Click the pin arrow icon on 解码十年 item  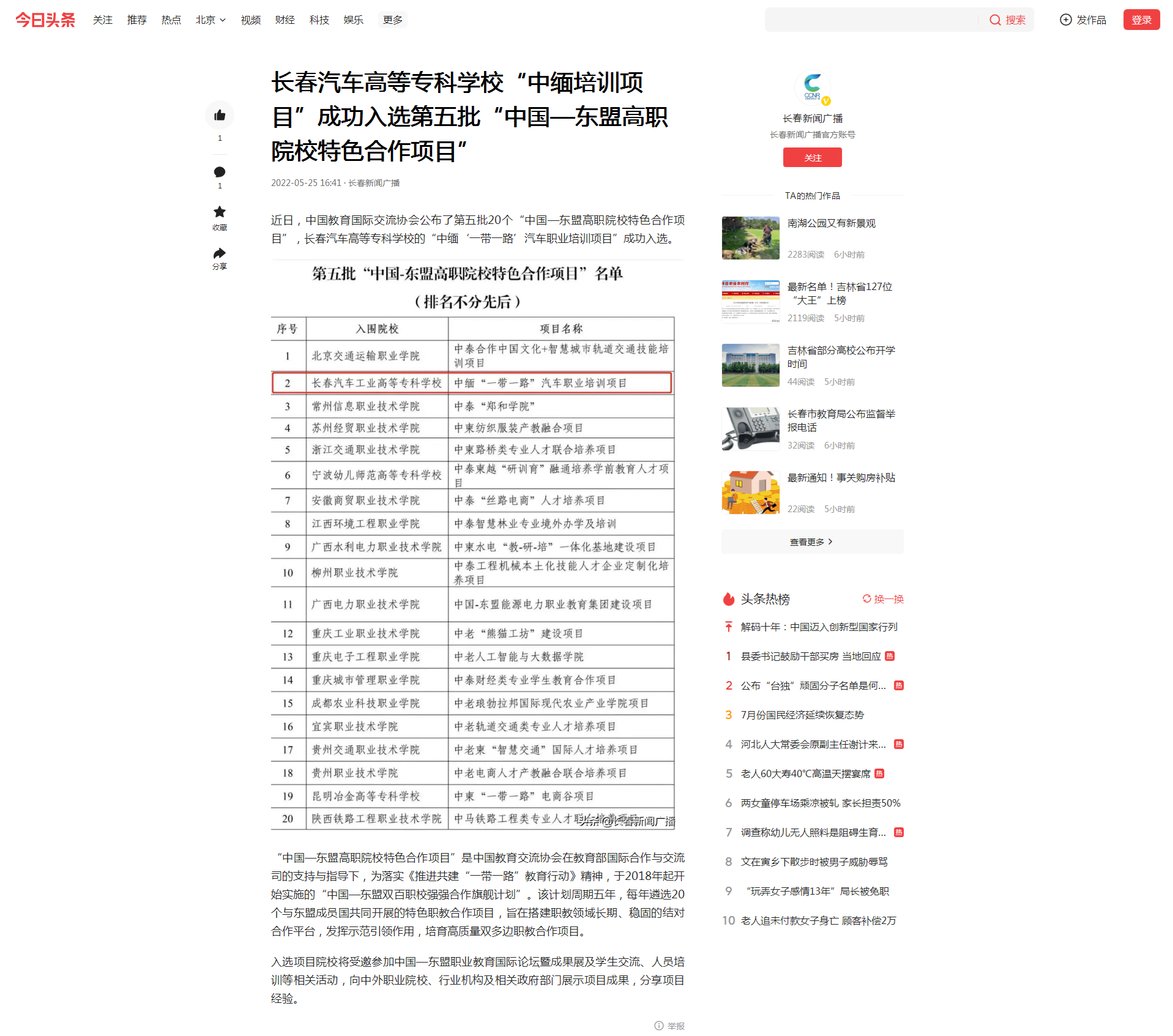[728, 626]
